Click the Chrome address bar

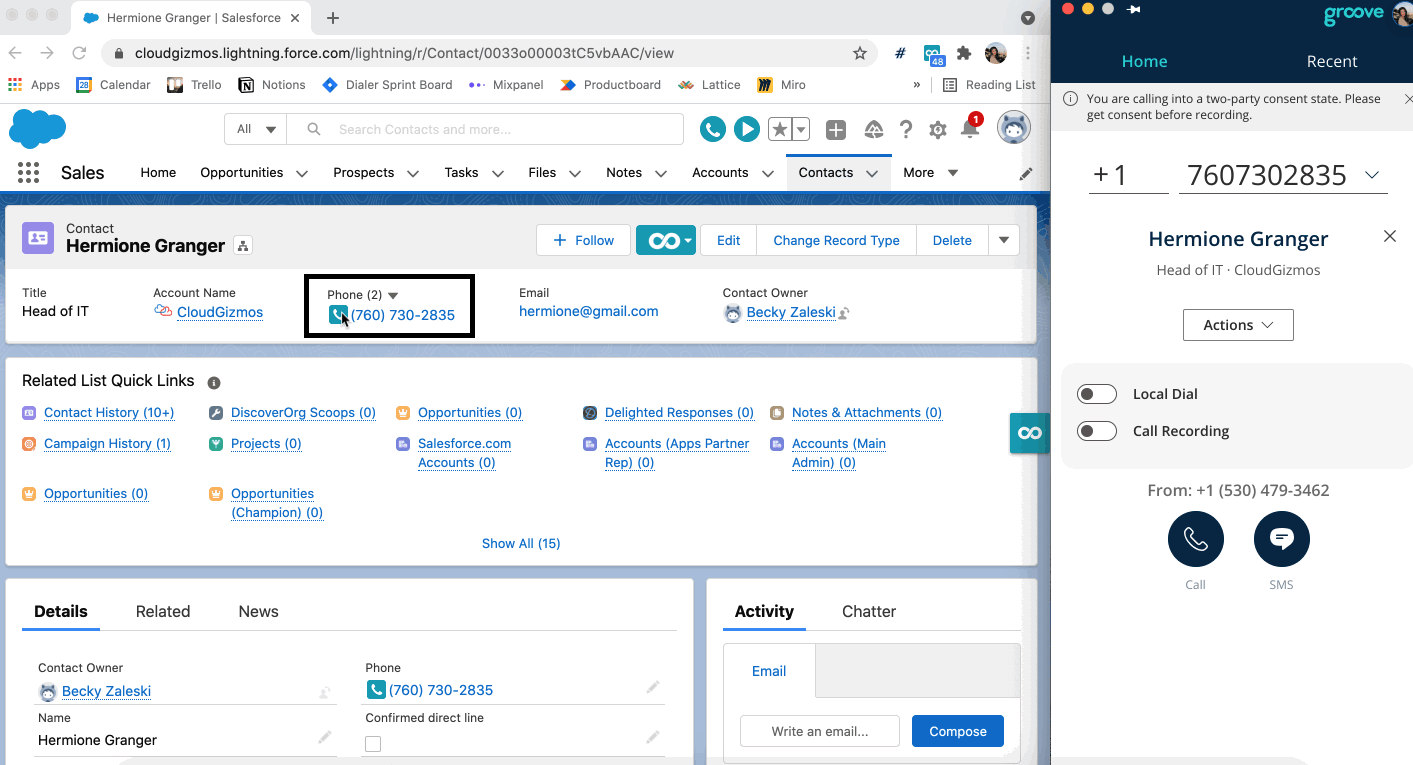(490, 53)
